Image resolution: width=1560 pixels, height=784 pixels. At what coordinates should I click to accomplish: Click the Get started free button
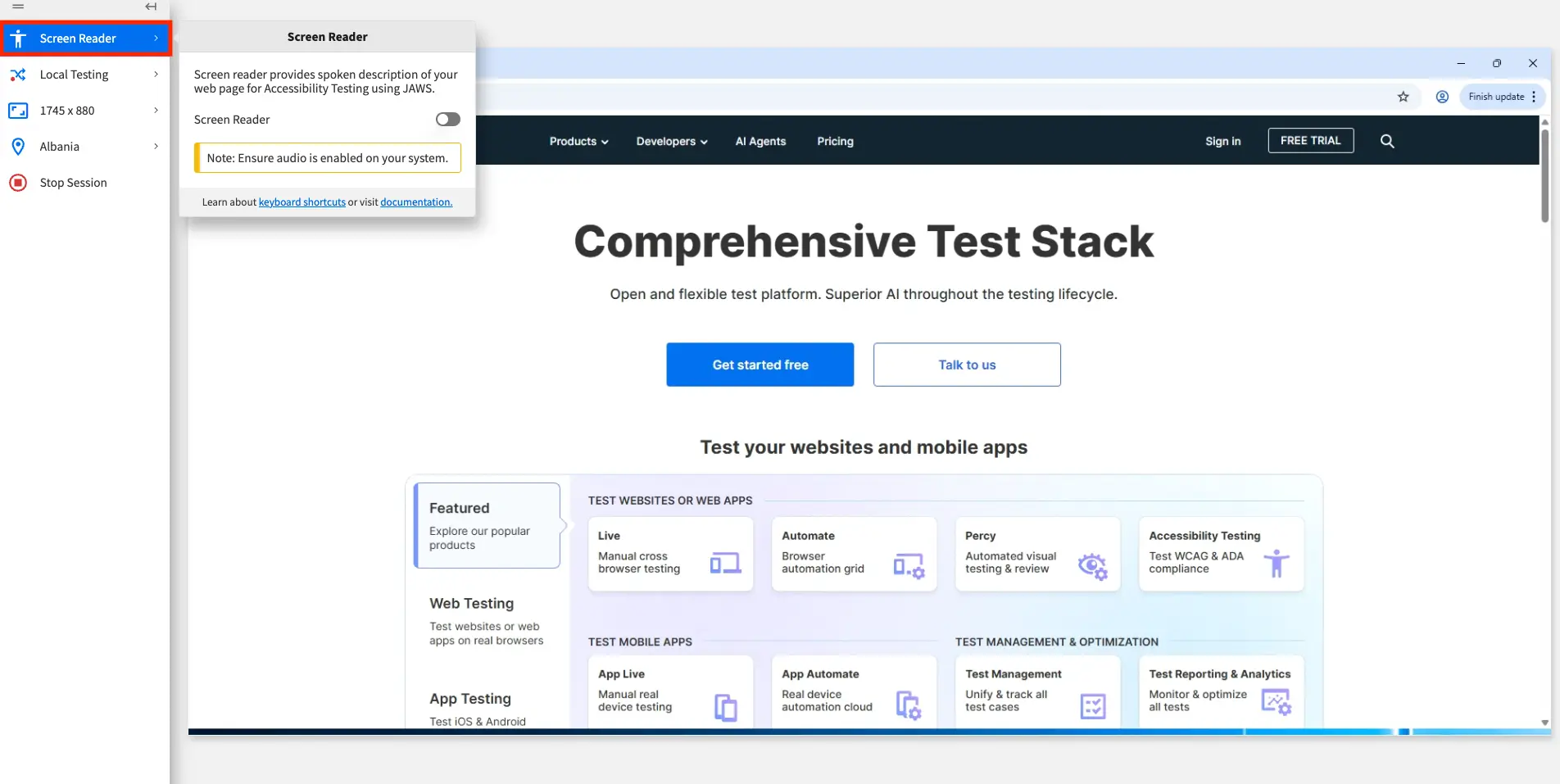(759, 365)
